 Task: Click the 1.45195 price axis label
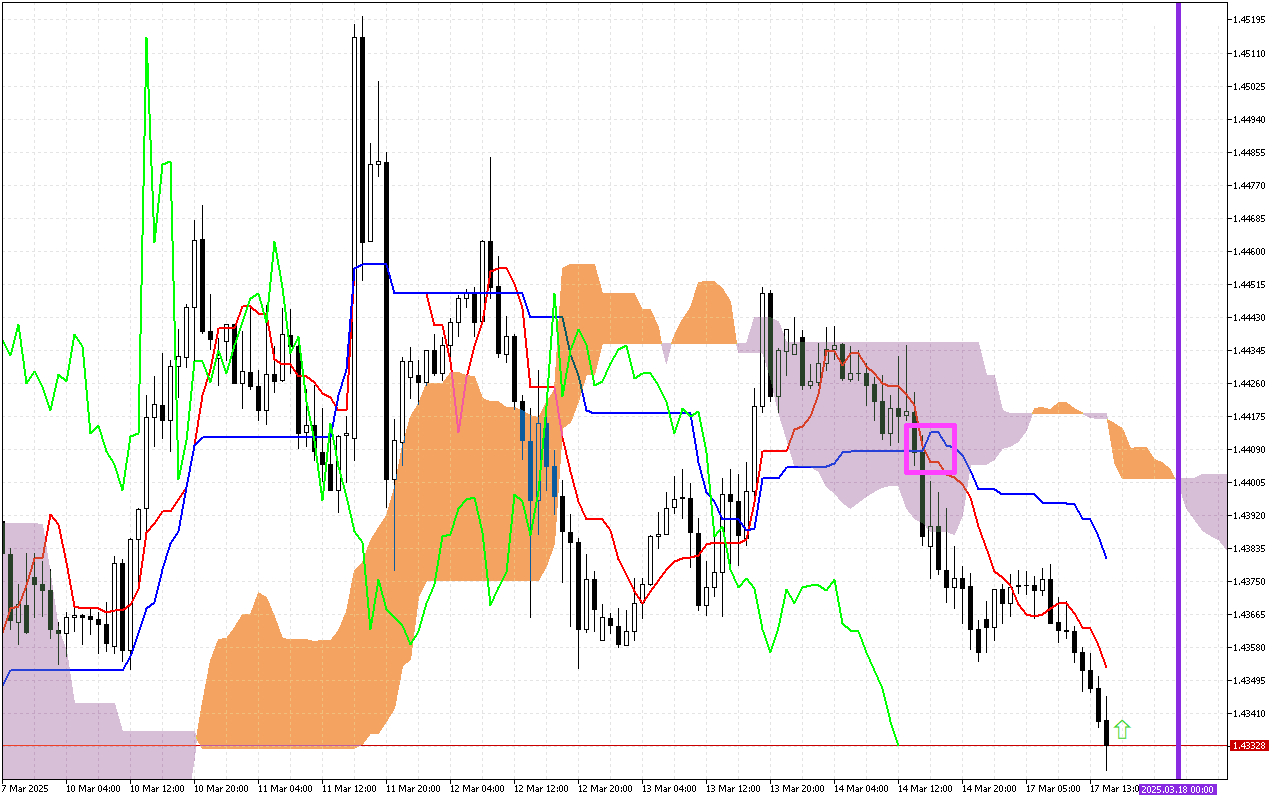[1249, 20]
